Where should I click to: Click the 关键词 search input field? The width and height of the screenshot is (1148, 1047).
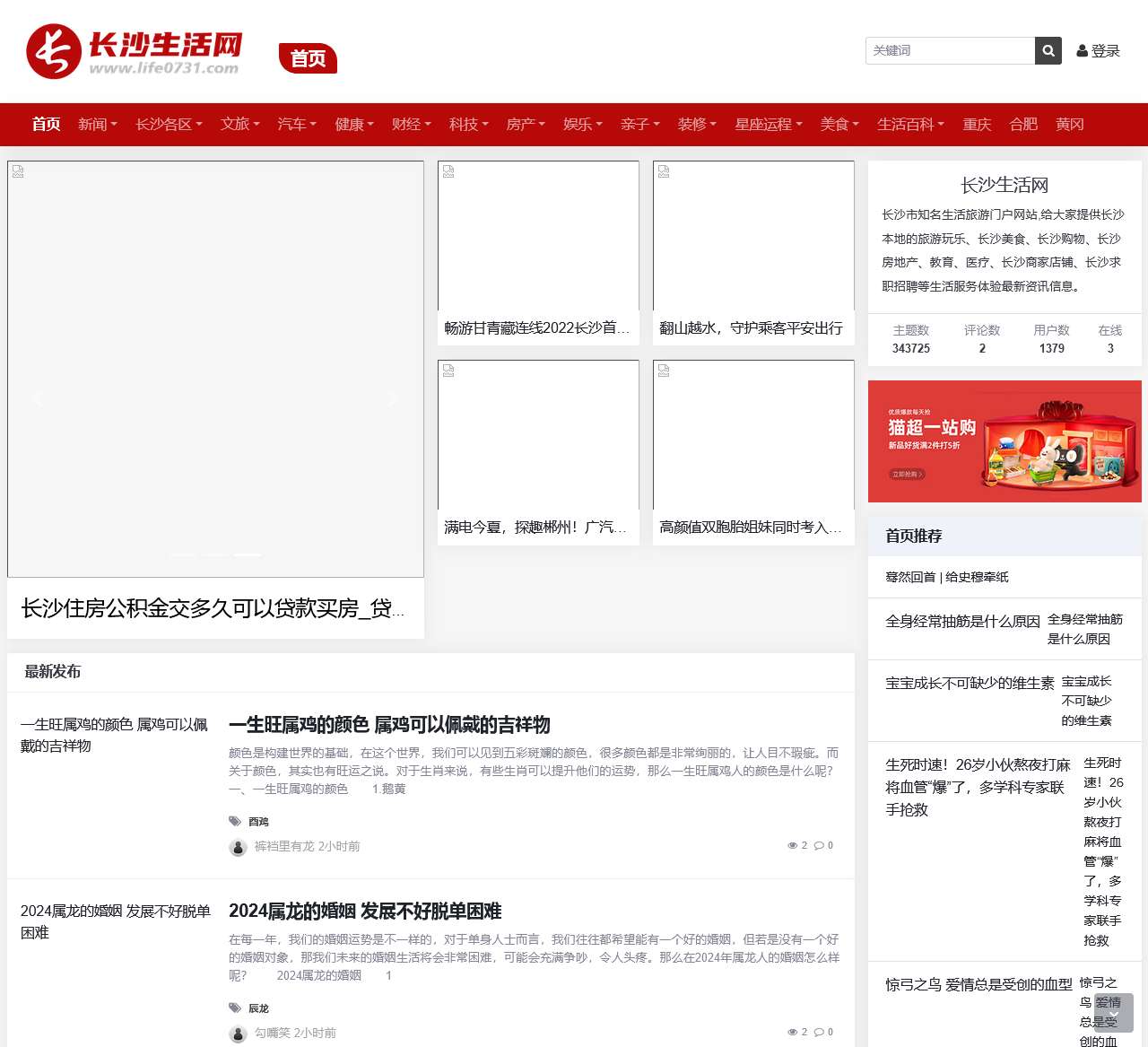[950, 51]
